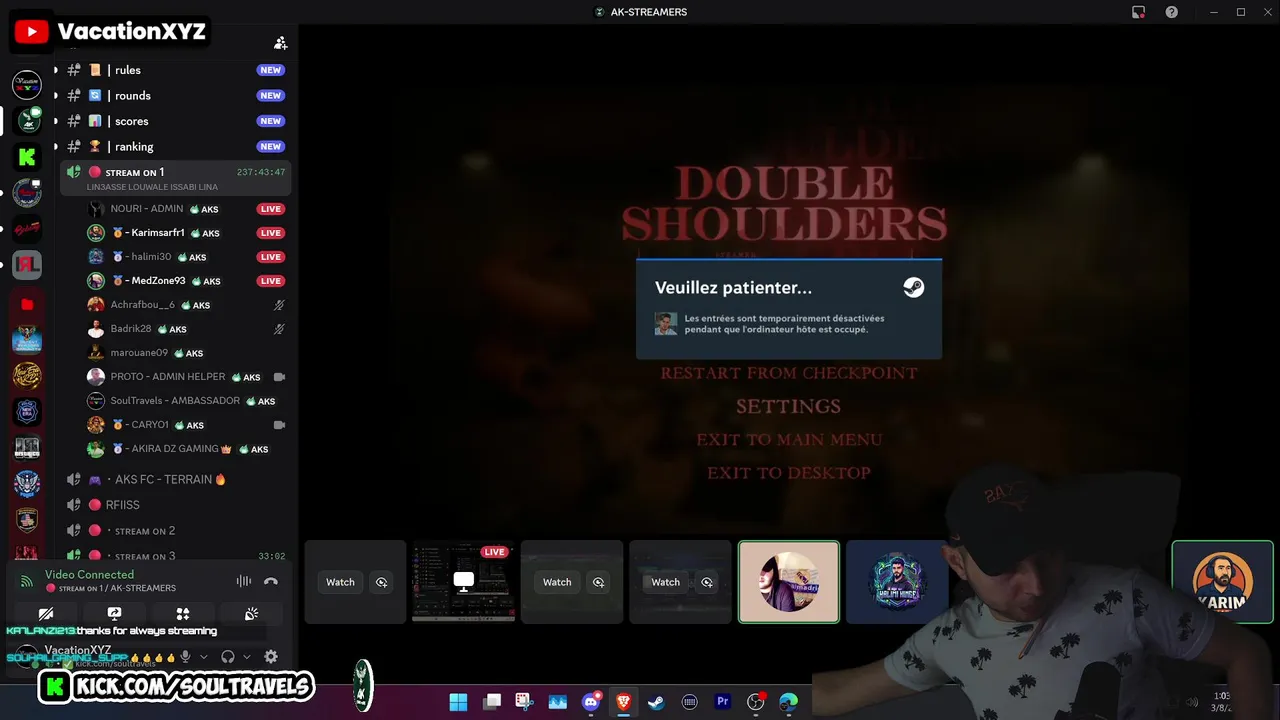Screen dimensions: 1280x720
Task: Expand the rules channel thread arrow
Action: click(x=55, y=70)
